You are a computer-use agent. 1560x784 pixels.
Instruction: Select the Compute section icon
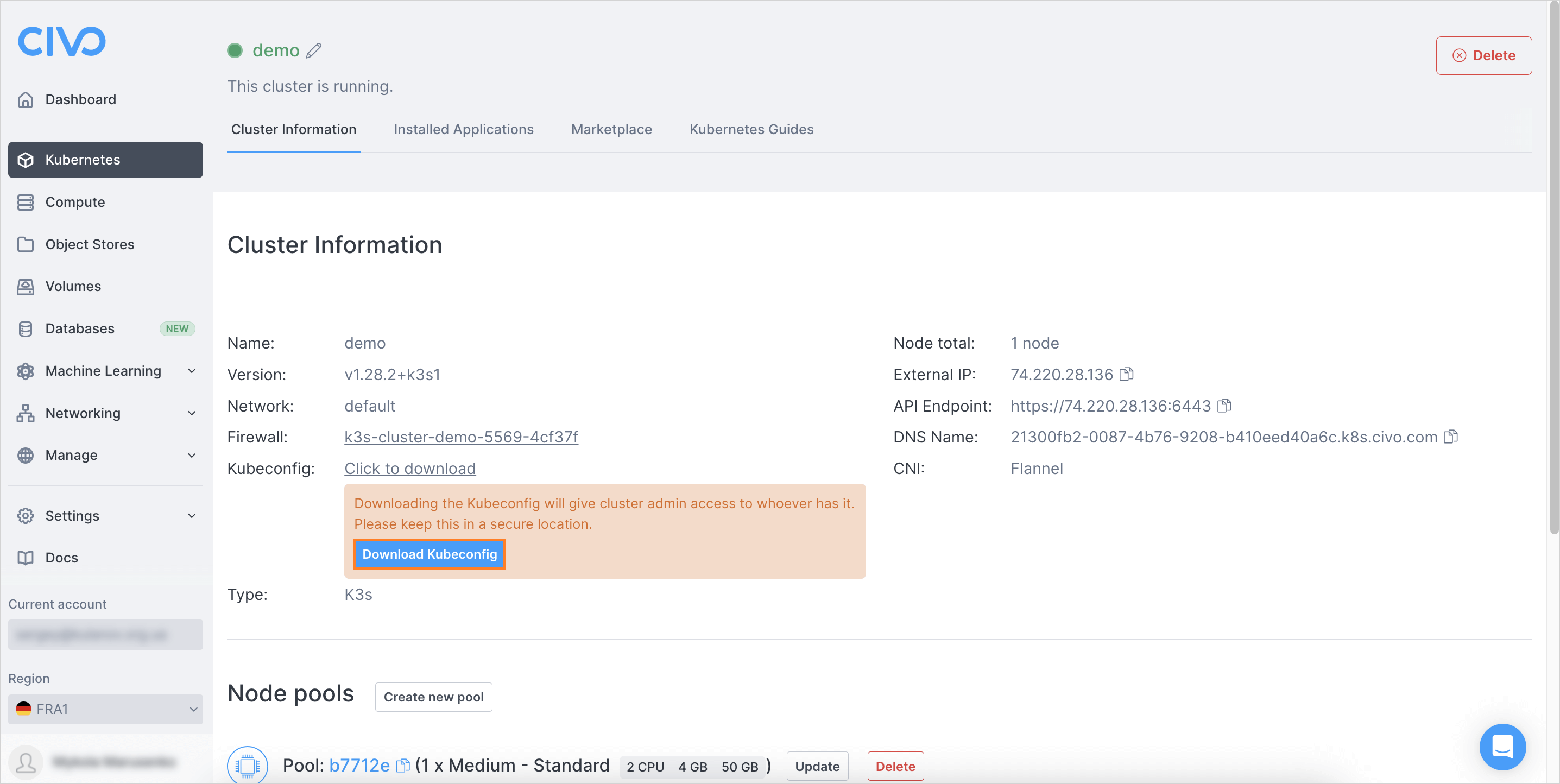(x=26, y=201)
